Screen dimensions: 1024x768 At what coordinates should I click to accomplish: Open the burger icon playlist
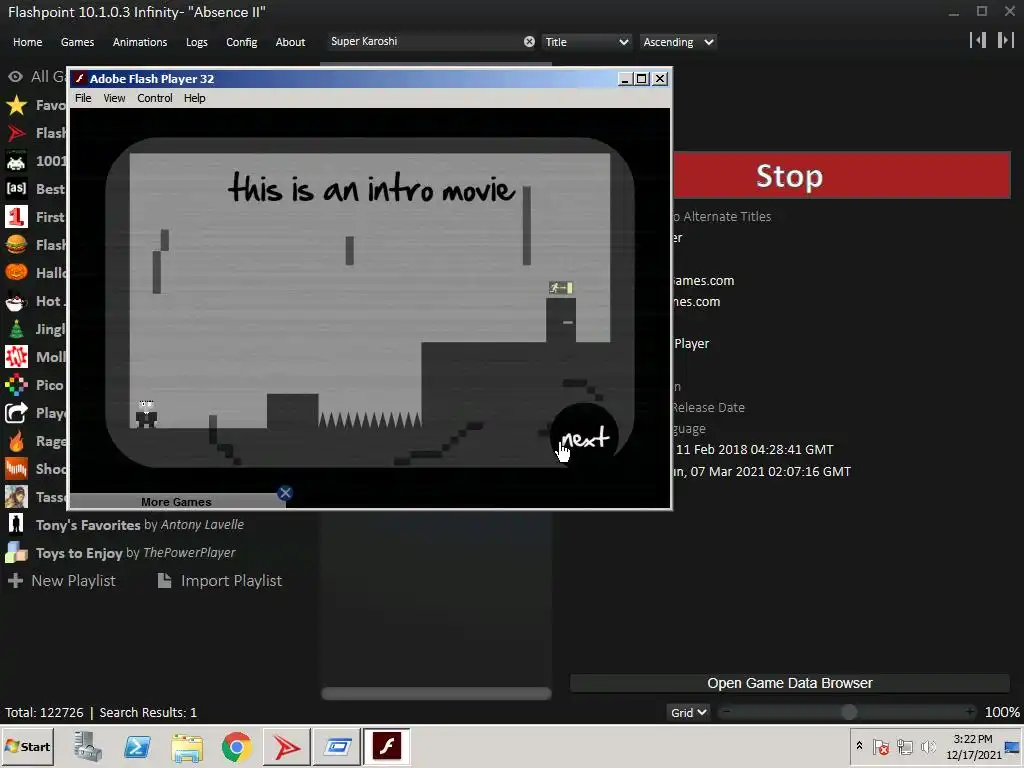(x=16, y=245)
